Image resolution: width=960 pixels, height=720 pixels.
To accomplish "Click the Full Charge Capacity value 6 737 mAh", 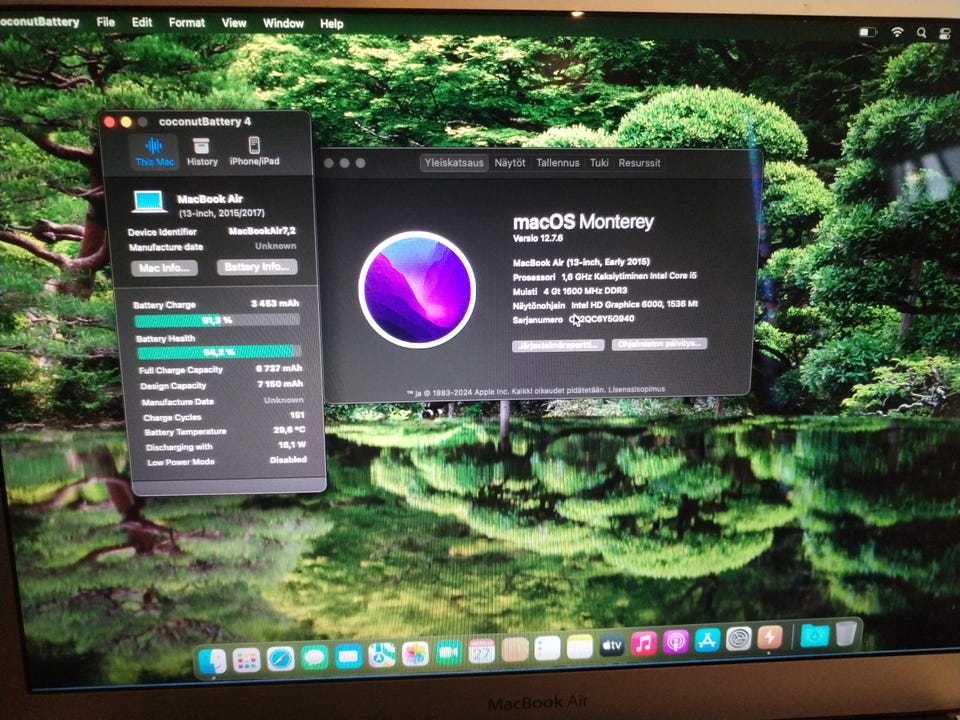I will coord(279,368).
